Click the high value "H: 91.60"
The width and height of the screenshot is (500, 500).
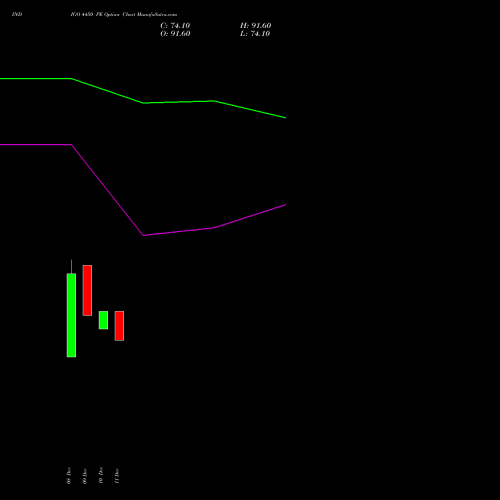(256, 26)
